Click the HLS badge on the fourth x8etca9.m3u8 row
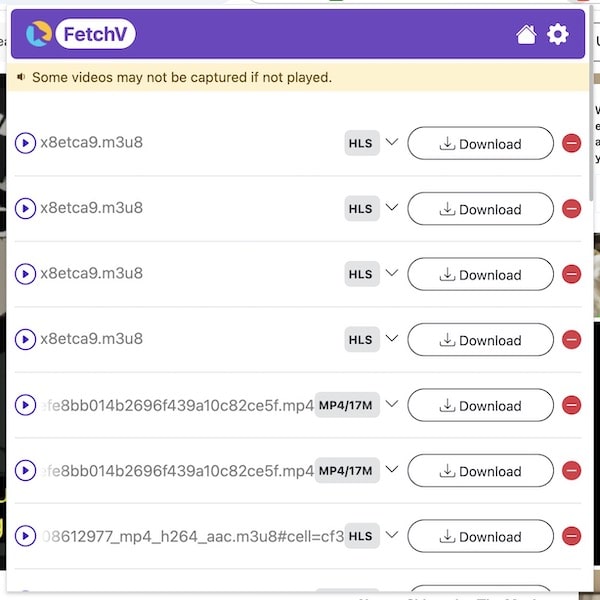This screenshot has height=600, width=600. 361,340
